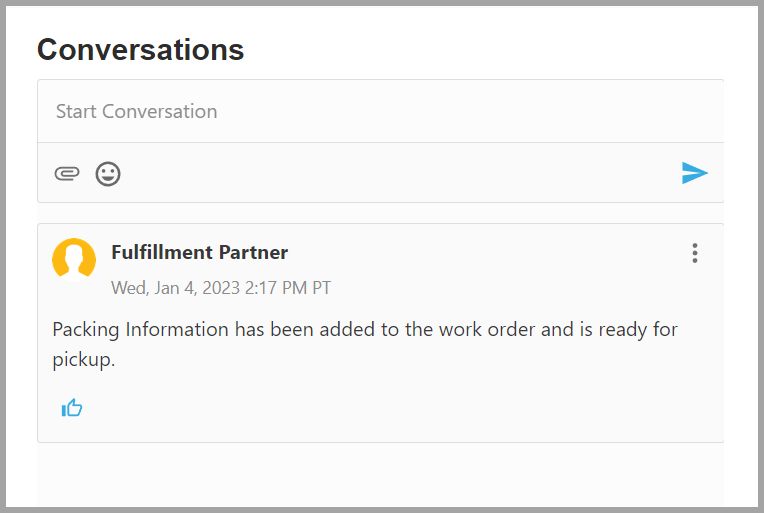Image resolution: width=764 pixels, height=513 pixels.
Task: Expand message options via vertical ellipsis
Action: tap(695, 253)
